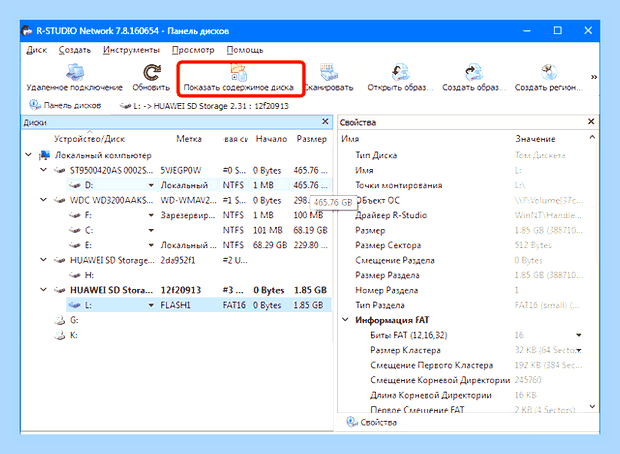Click the Обновить refresh icon
Image resolution: width=620 pixels, height=454 pixels.
point(151,72)
